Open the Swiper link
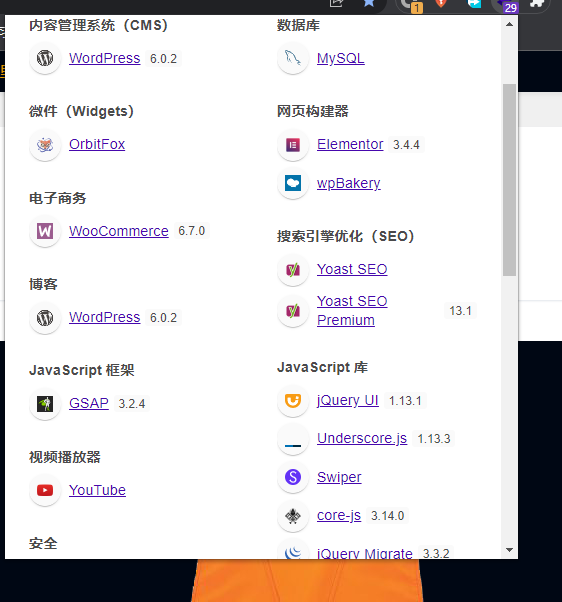Image resolution: width=562 pixels, height=602 pixels. [339, 477]
